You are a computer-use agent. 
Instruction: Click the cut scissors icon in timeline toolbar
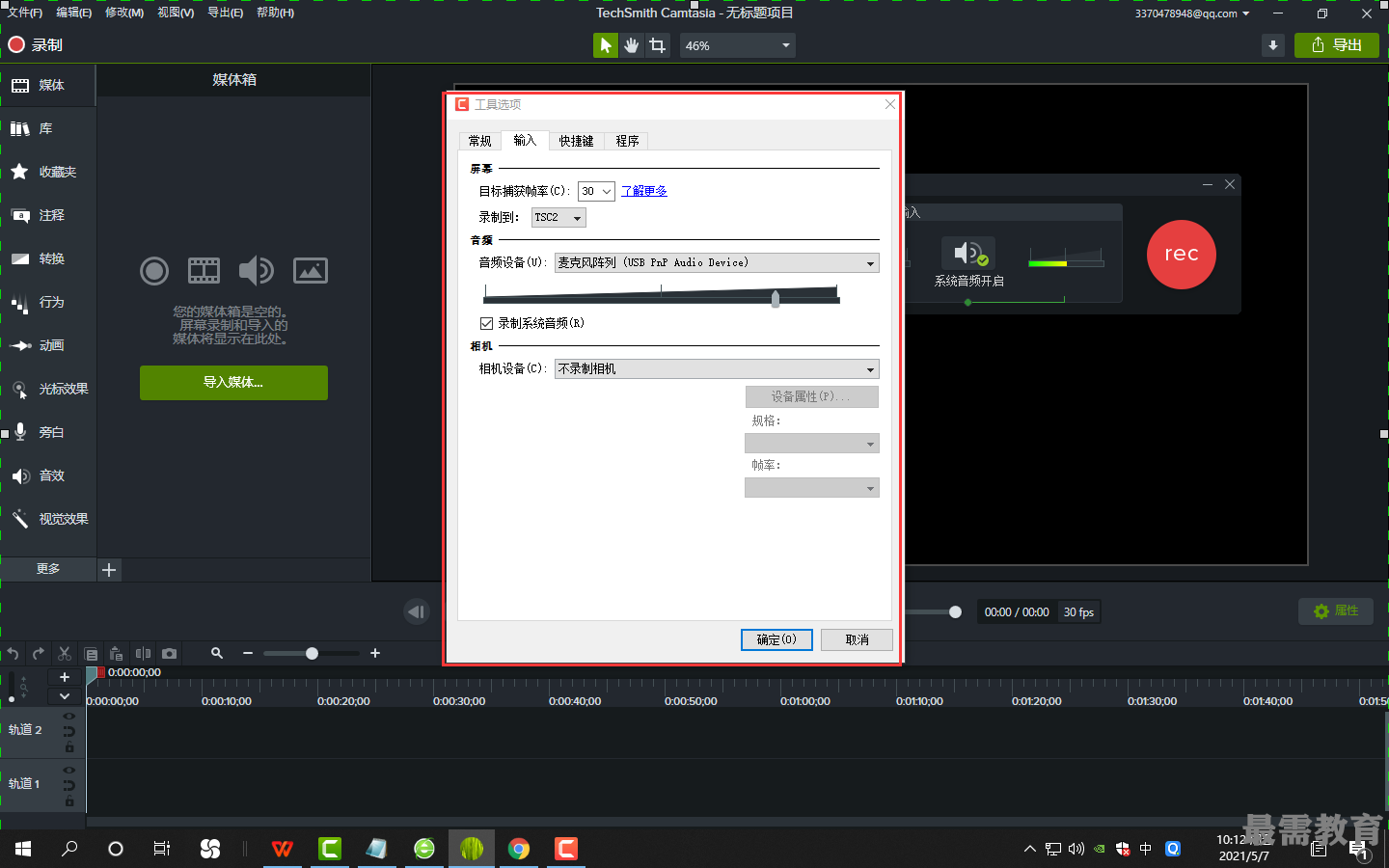point(65,654)
